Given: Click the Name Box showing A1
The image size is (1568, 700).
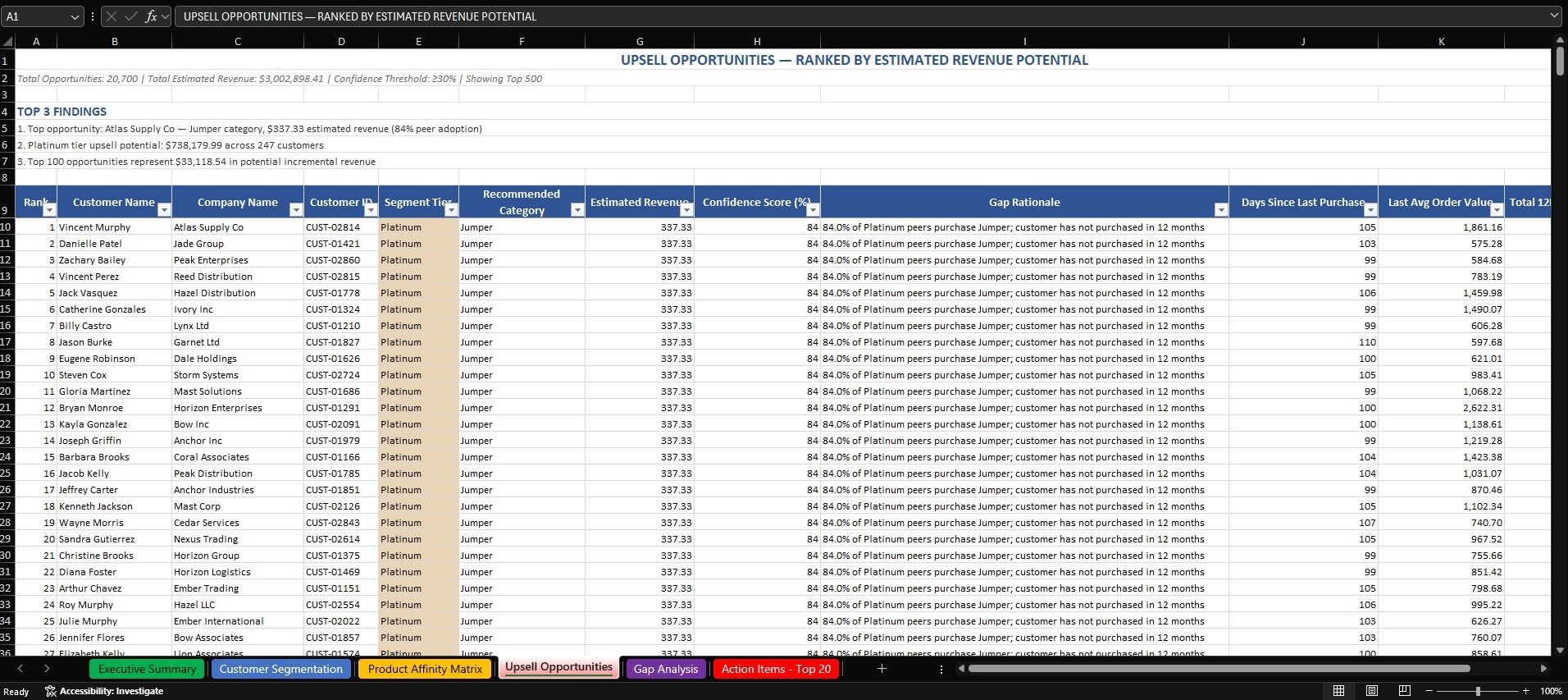Looking at the screenshot, I should pyautogui.click(x=34, y=16).
